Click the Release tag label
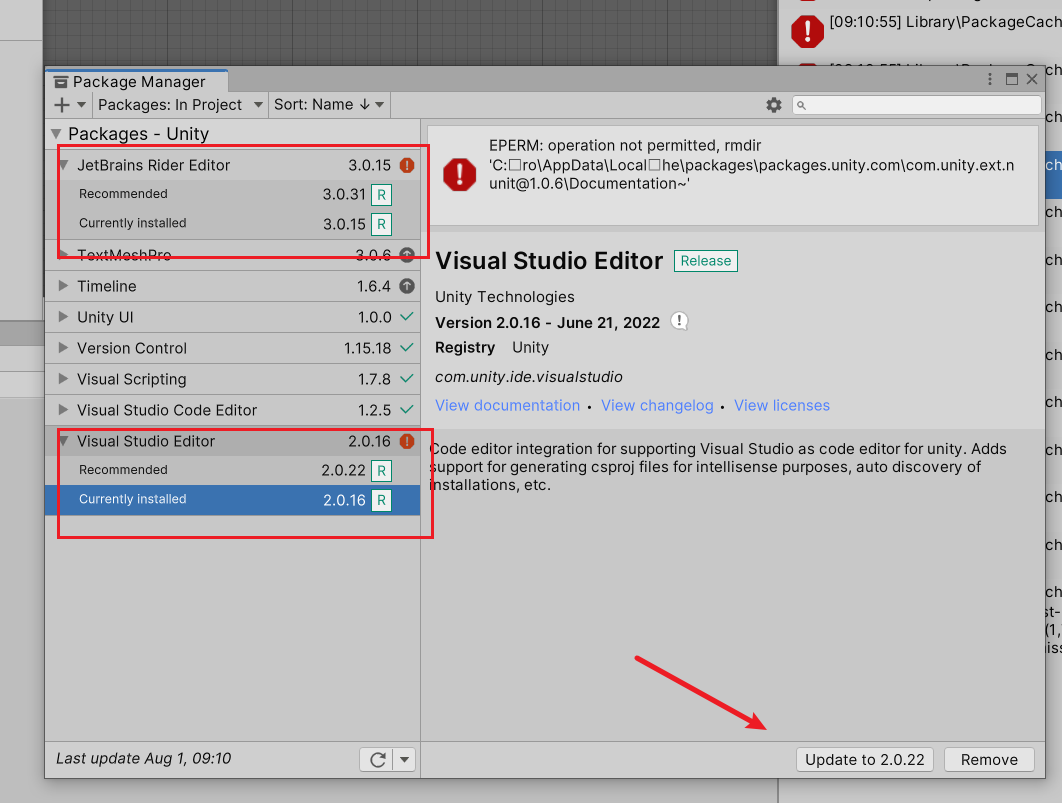 (x=705, y=261)
